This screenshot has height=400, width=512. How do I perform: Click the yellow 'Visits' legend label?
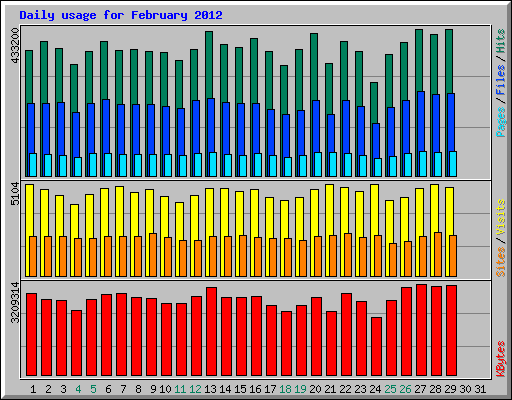click(x=501, y=218)
